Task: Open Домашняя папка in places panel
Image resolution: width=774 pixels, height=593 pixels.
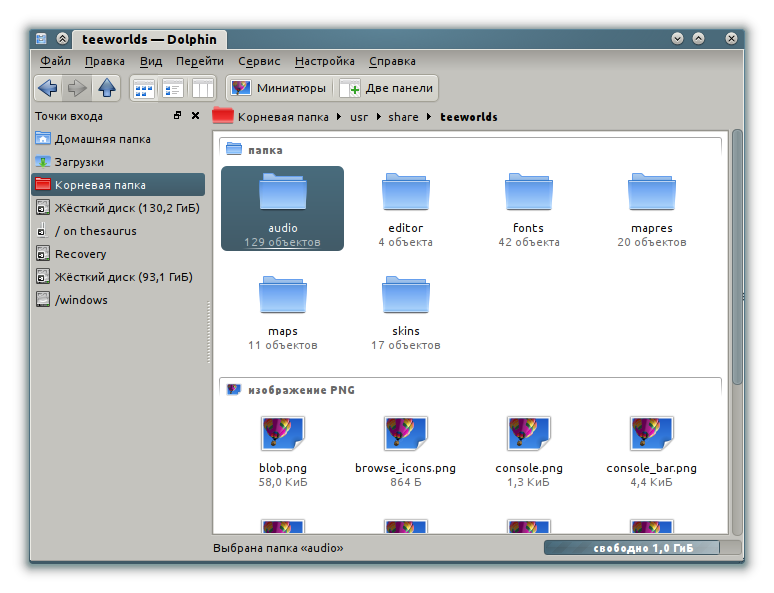Action: [x=118, y=139]
